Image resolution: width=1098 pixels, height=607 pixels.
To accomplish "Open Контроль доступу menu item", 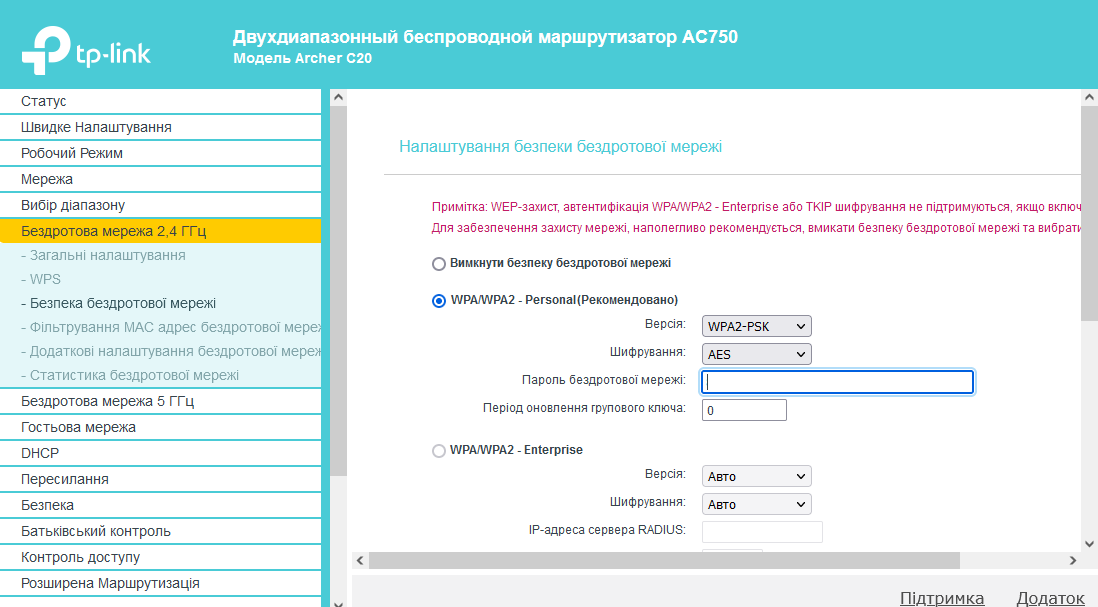I will (160, 557).
